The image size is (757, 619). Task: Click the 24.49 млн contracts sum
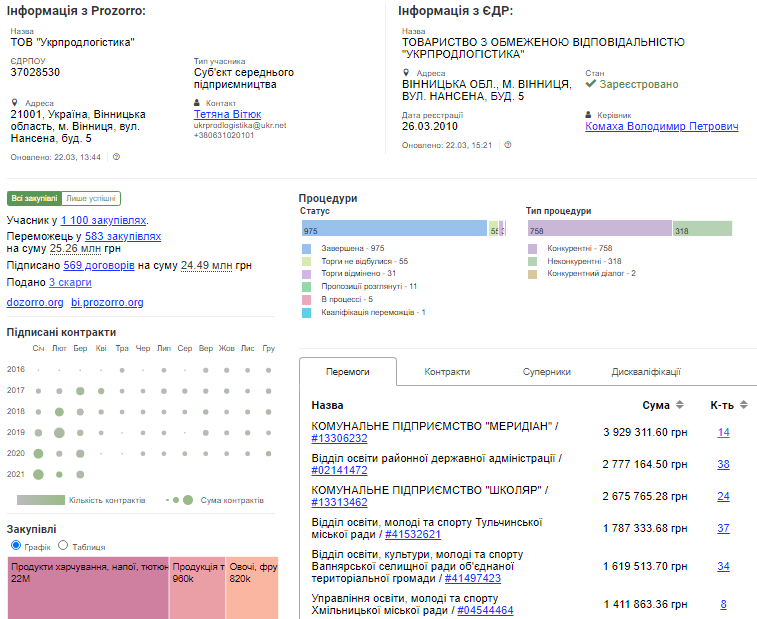click(x=207, y=266)
